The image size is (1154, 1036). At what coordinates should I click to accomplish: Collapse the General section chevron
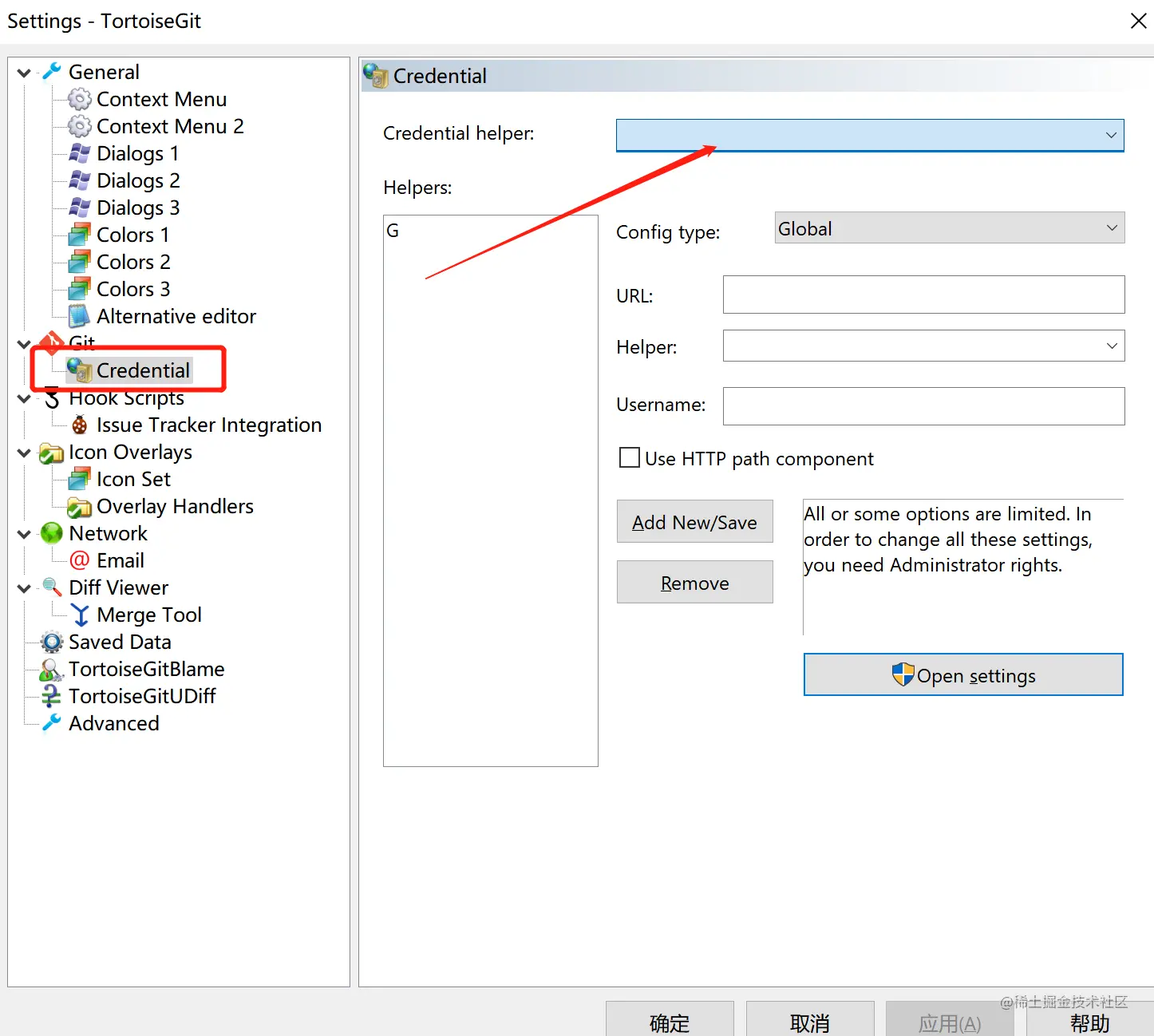[x=24, y=73]
